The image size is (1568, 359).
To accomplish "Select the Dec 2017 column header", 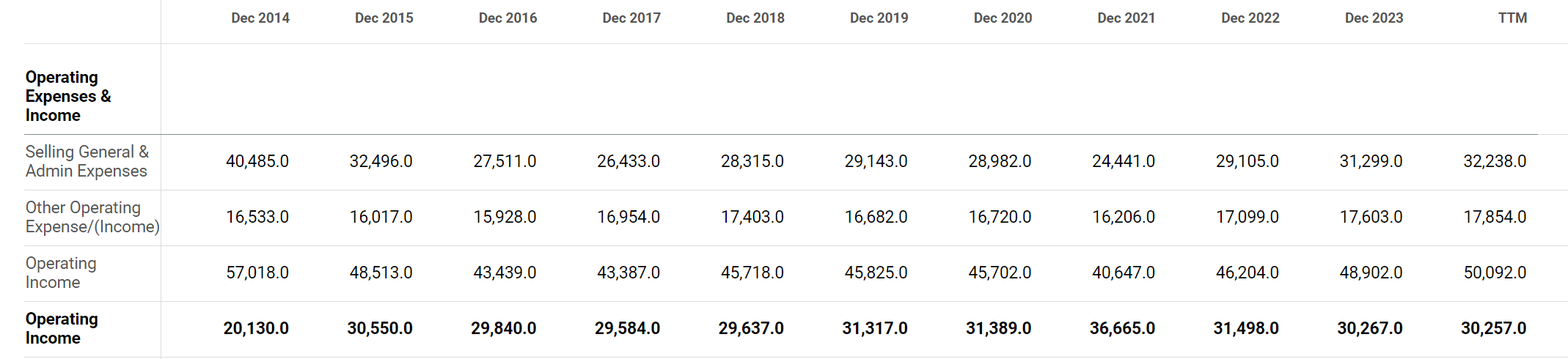I will point(631,18).
